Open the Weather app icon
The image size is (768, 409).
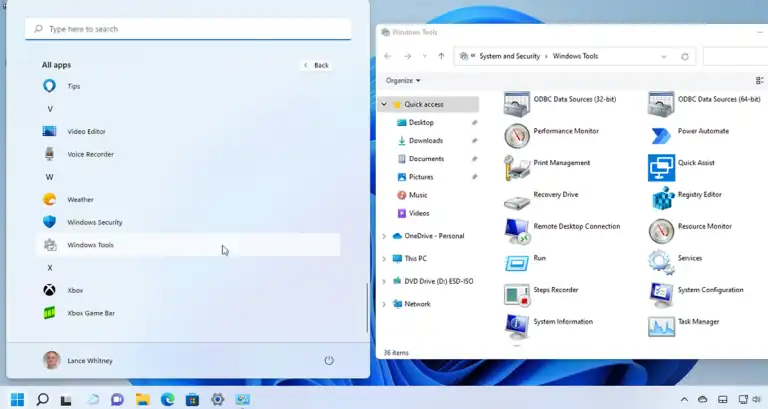pyautogui.click(x=49, y=199)
